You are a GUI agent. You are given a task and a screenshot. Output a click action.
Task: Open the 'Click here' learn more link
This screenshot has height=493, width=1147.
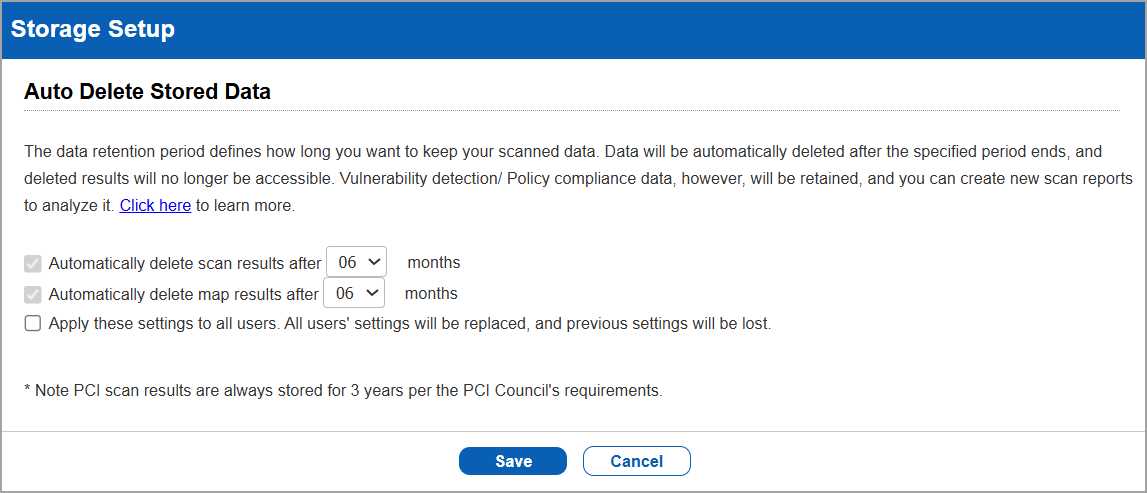click(155, 205)
